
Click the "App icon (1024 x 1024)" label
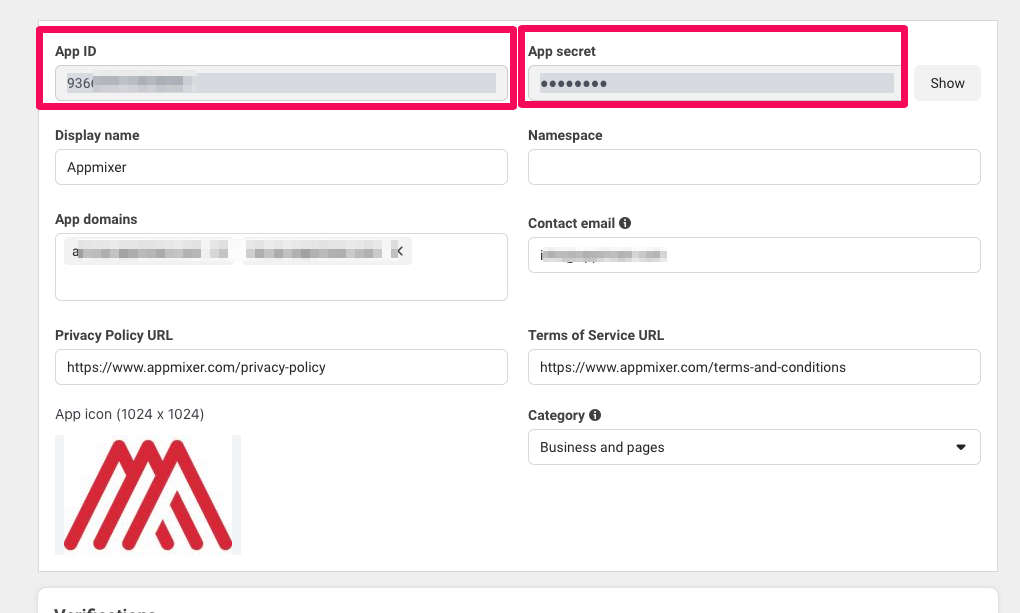(x=129, y=414)
